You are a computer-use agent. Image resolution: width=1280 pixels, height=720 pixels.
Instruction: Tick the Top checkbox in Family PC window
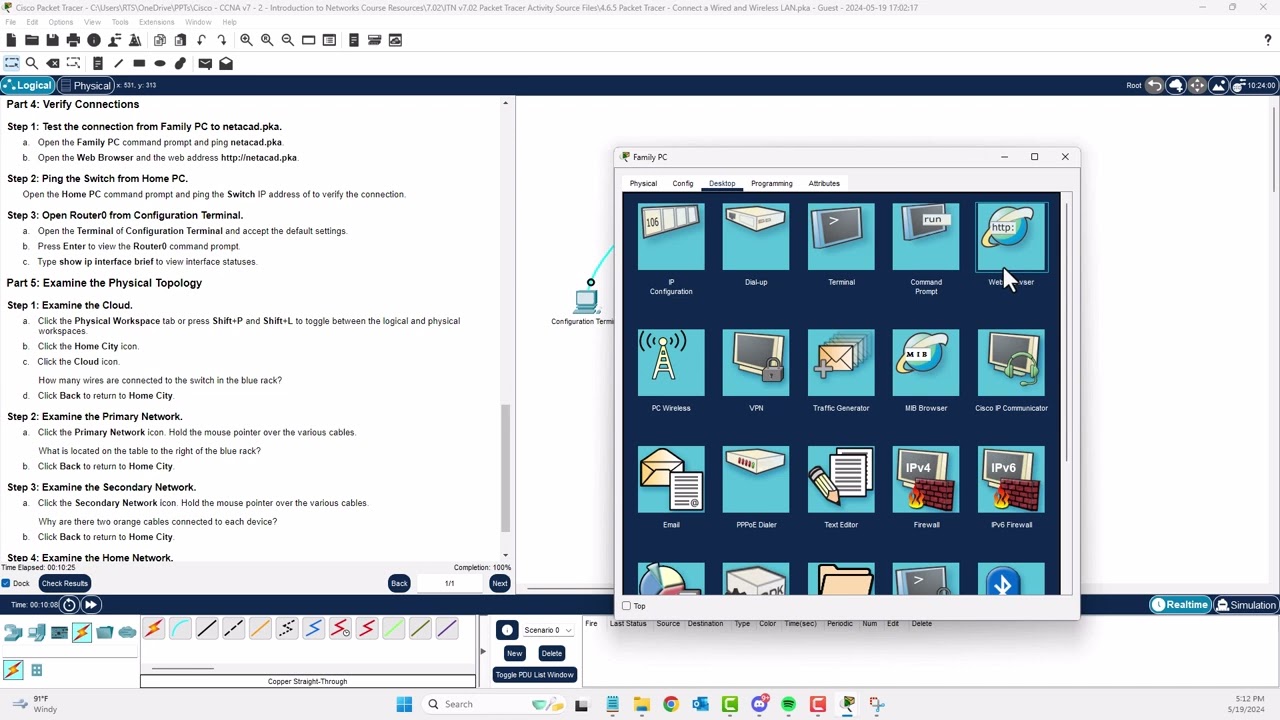point(627,606)
